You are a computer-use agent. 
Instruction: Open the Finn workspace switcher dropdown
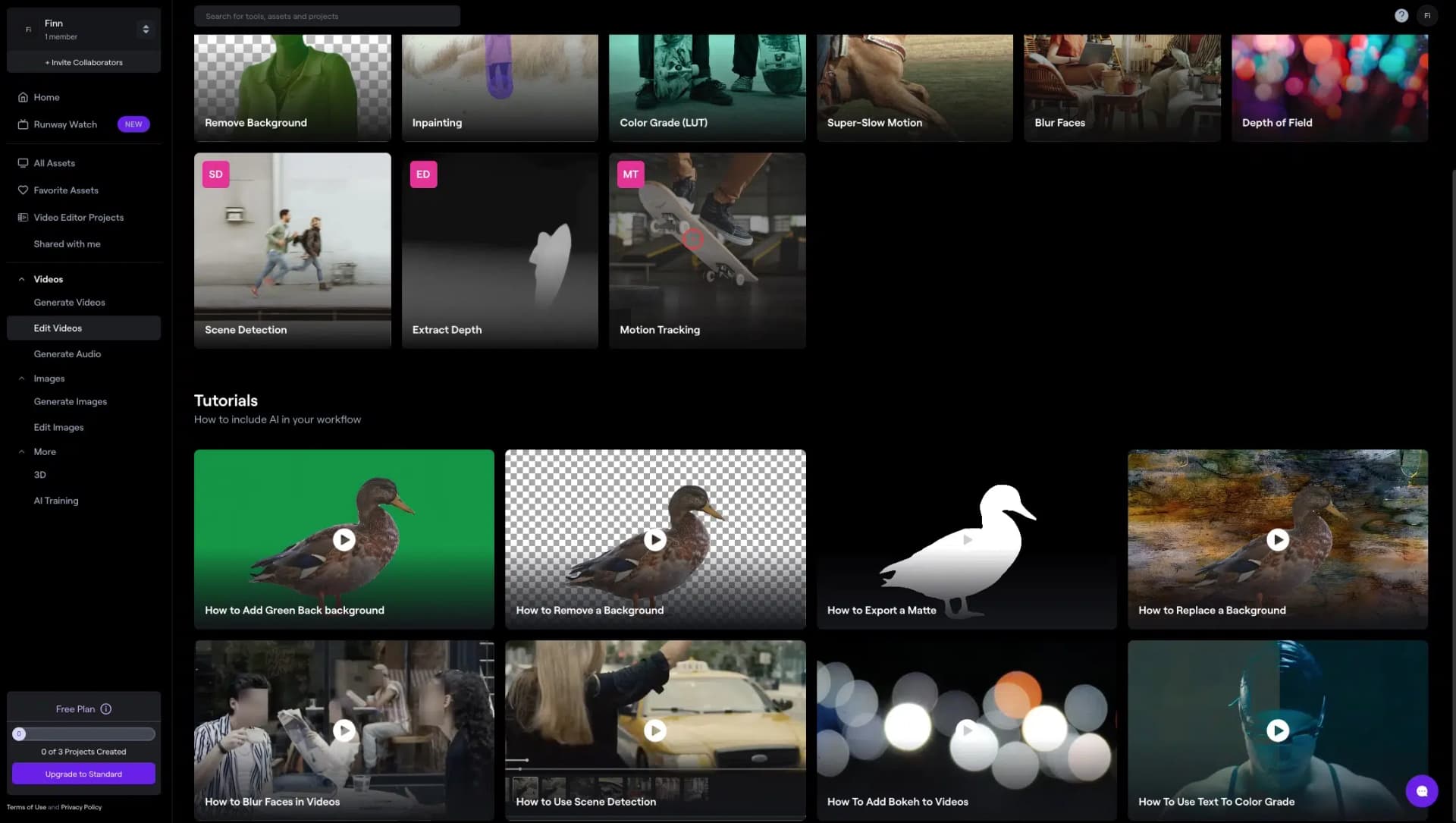(x=146, y=30)
